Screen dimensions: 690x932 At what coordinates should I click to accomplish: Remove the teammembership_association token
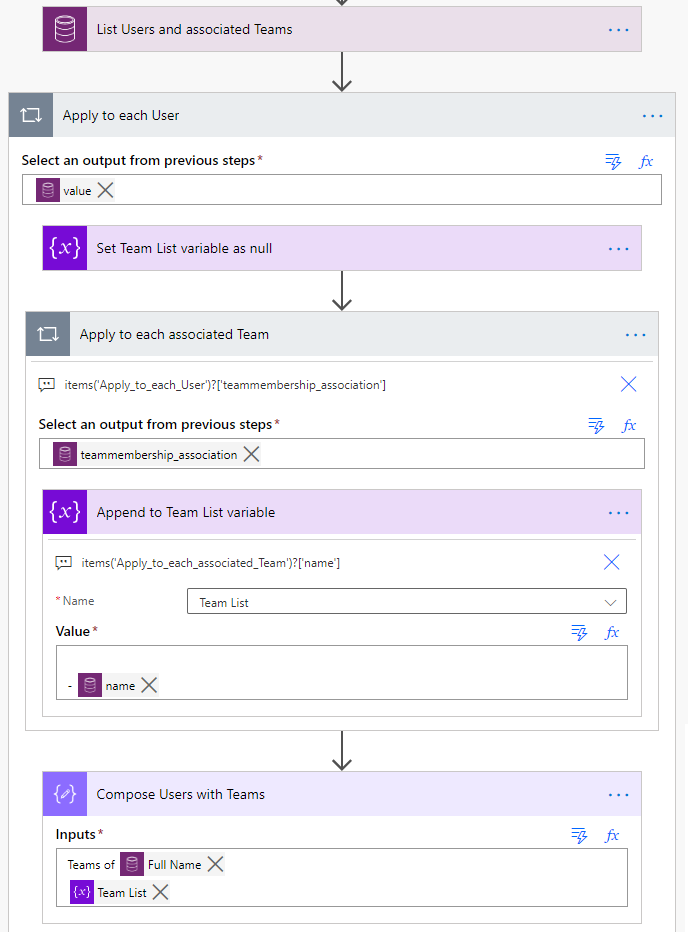(251, 454)
